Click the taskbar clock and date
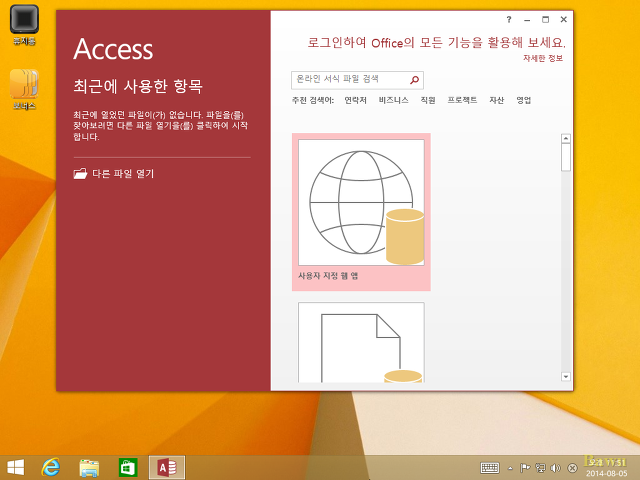The image size is (640, 480). coord(606,468)
